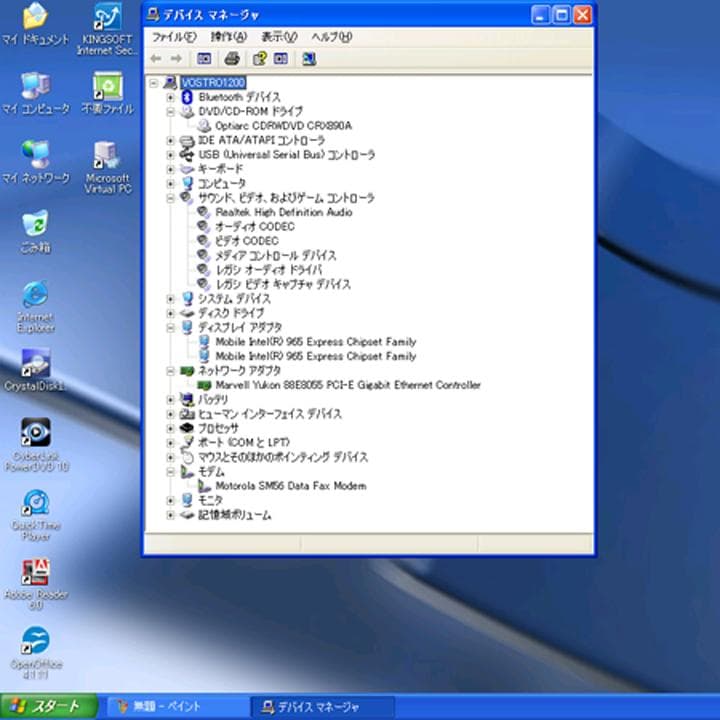The width and height of the screenshot is (720, 720).
Task: Select Optiarc CDRWDVD CRX890A device
Action: pyautogui.click(x=283, y=126)
